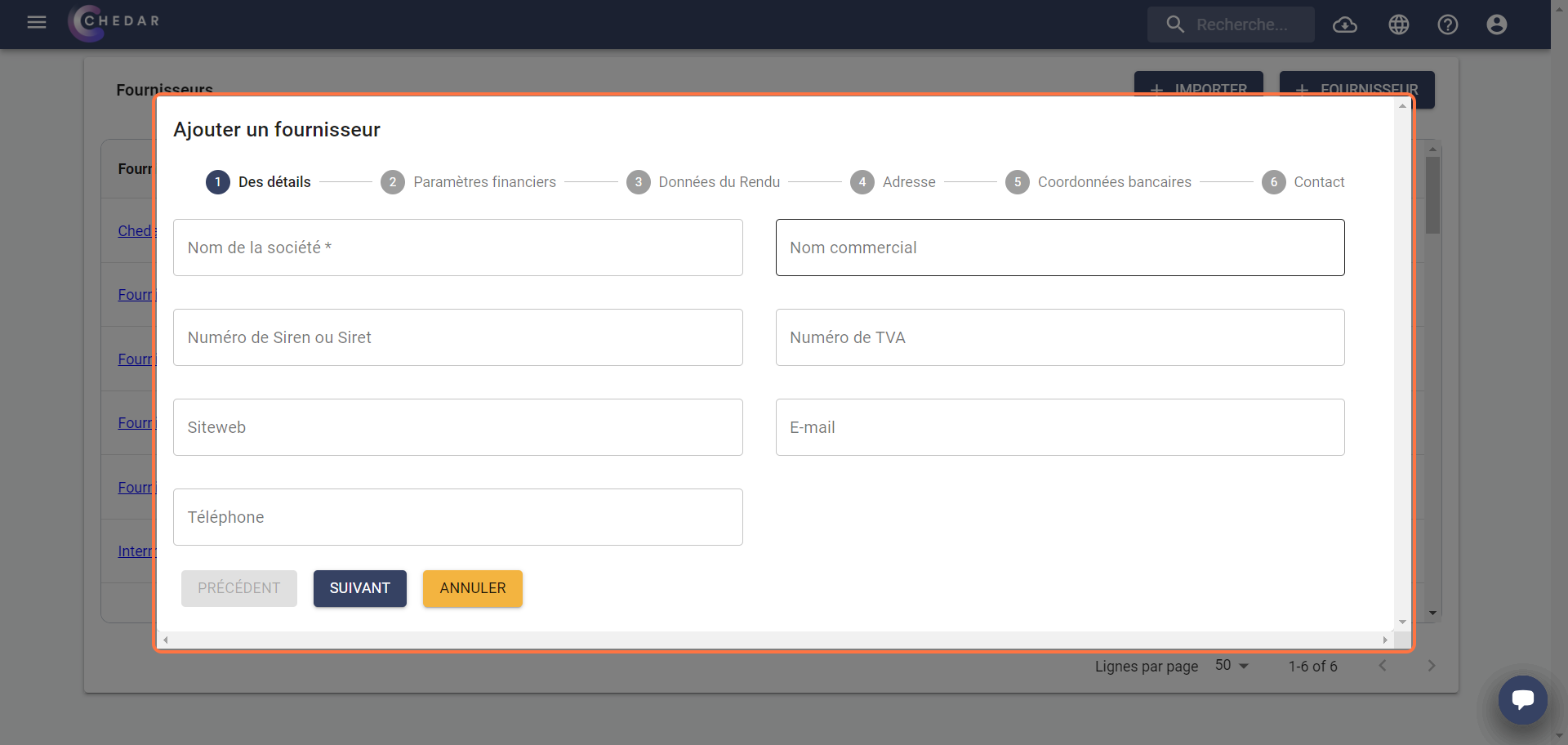This screenshot has width=1568, height=745.
Task: Click the PRÉCÉDENT button
Action: point(239,588)
